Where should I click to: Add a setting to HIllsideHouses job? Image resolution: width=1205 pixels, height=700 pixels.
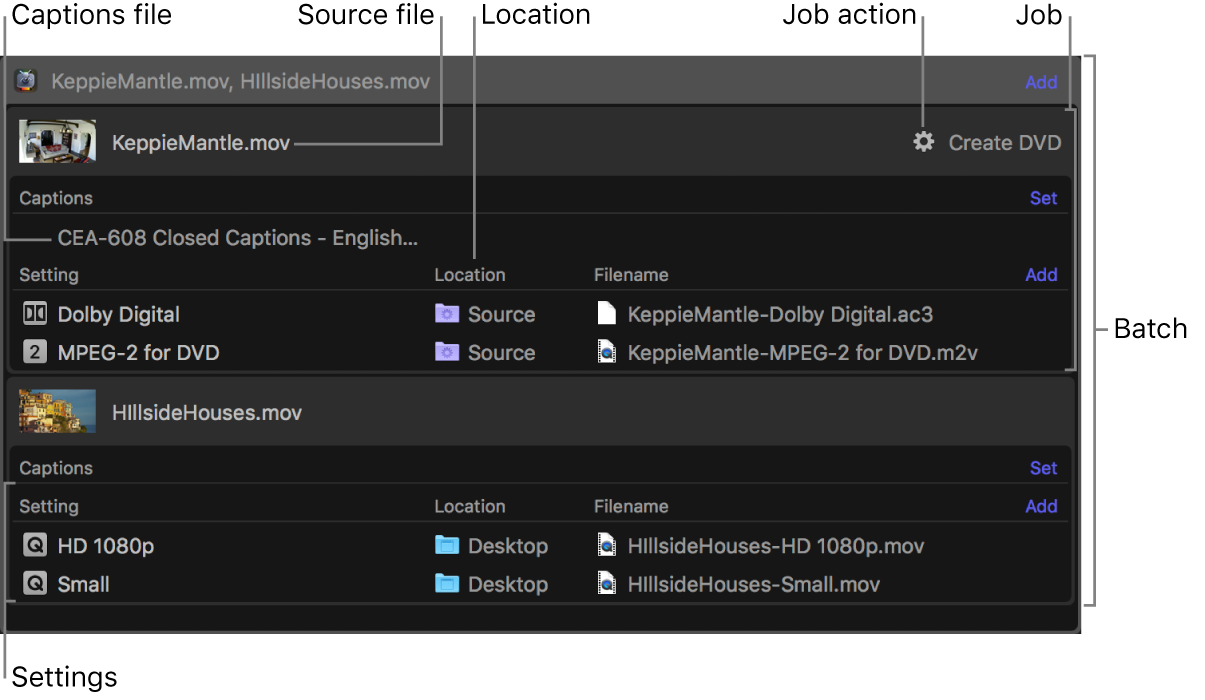[x=1041, y=507]
